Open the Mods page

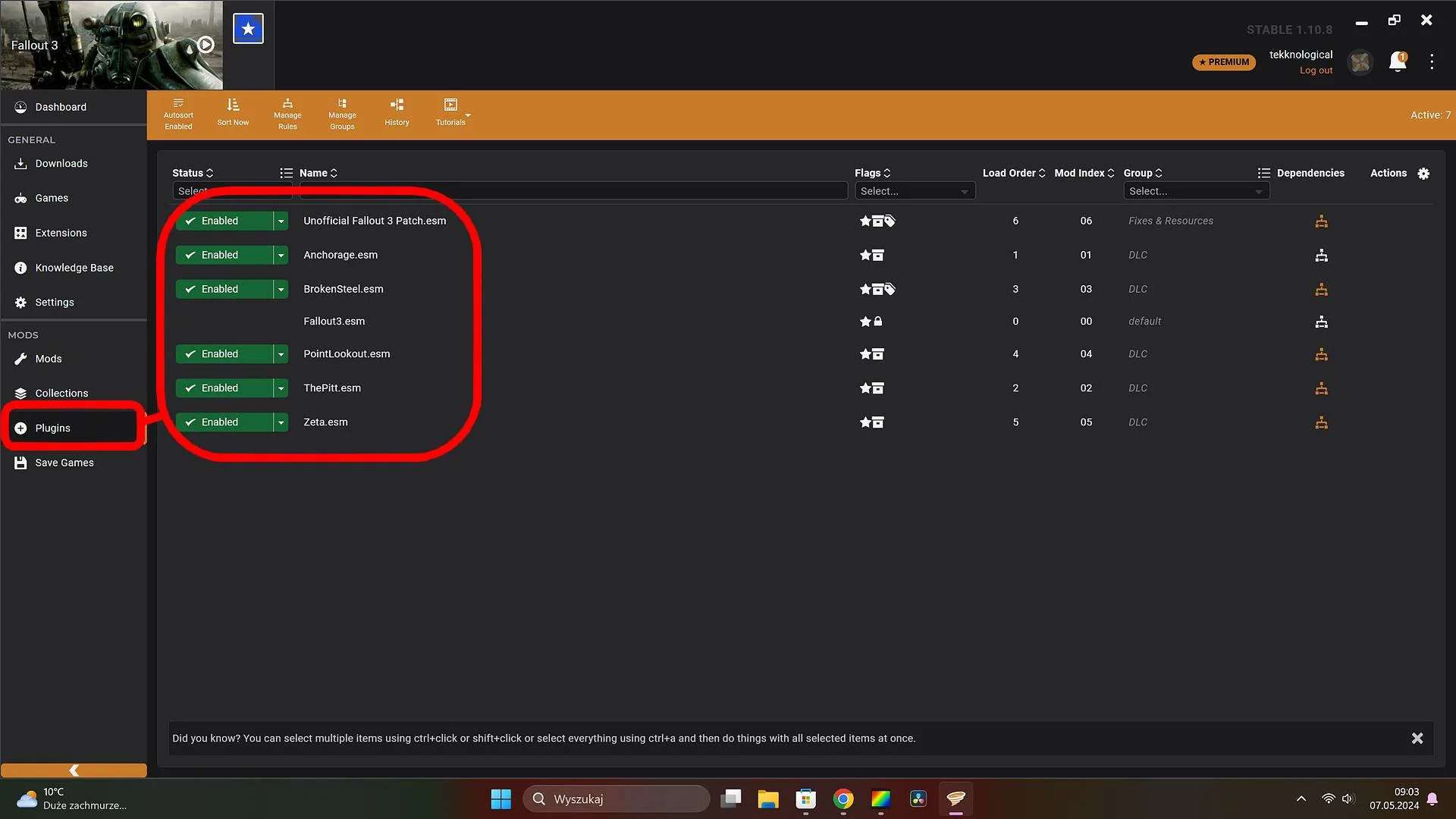74,359
